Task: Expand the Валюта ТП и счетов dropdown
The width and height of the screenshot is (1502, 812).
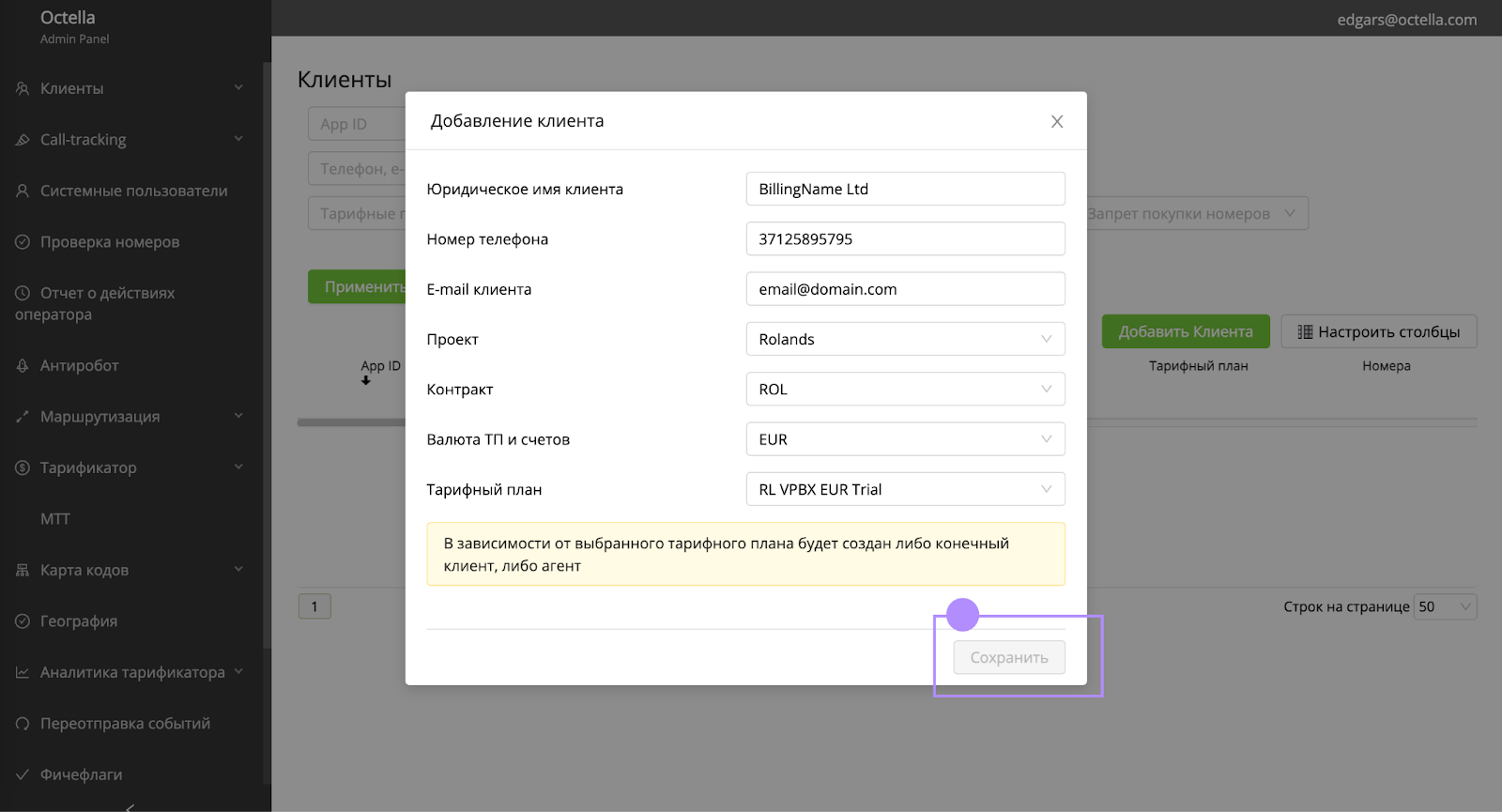Action: pyautogui.click(x=905, y=439)
